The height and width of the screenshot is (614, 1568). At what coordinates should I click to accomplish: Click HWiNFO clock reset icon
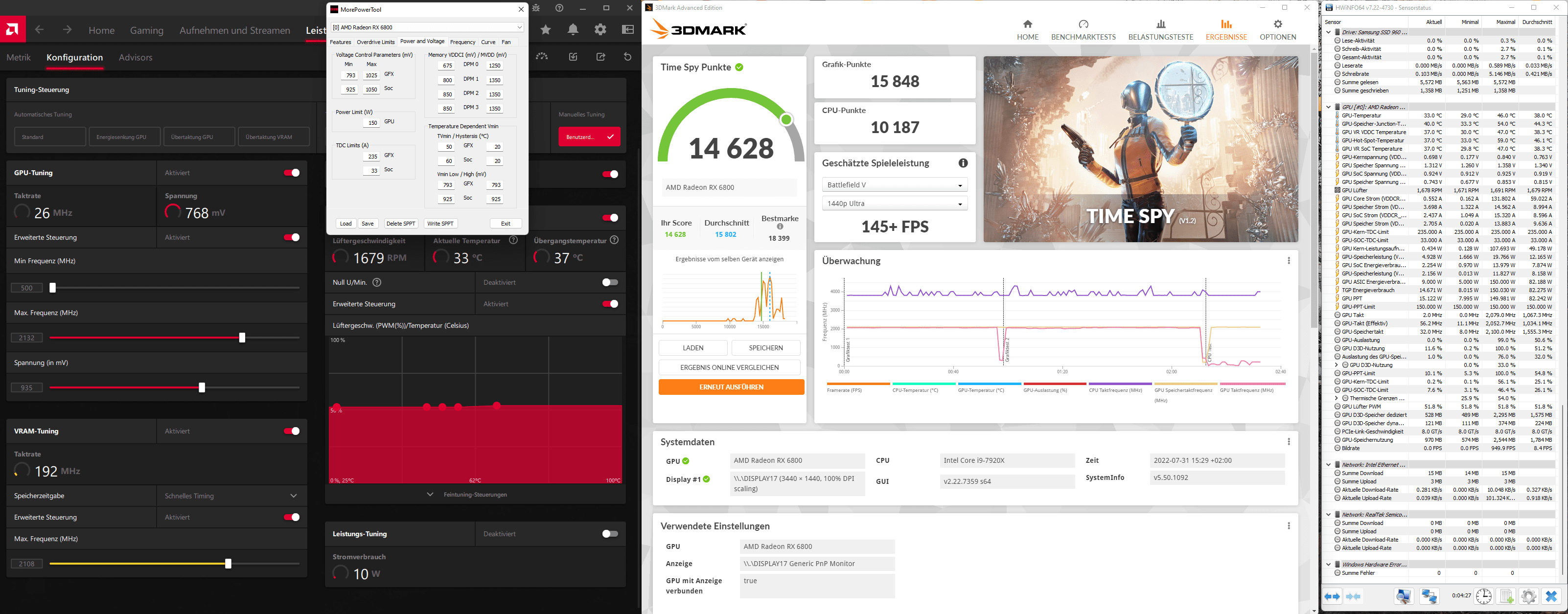(1483, 596)
